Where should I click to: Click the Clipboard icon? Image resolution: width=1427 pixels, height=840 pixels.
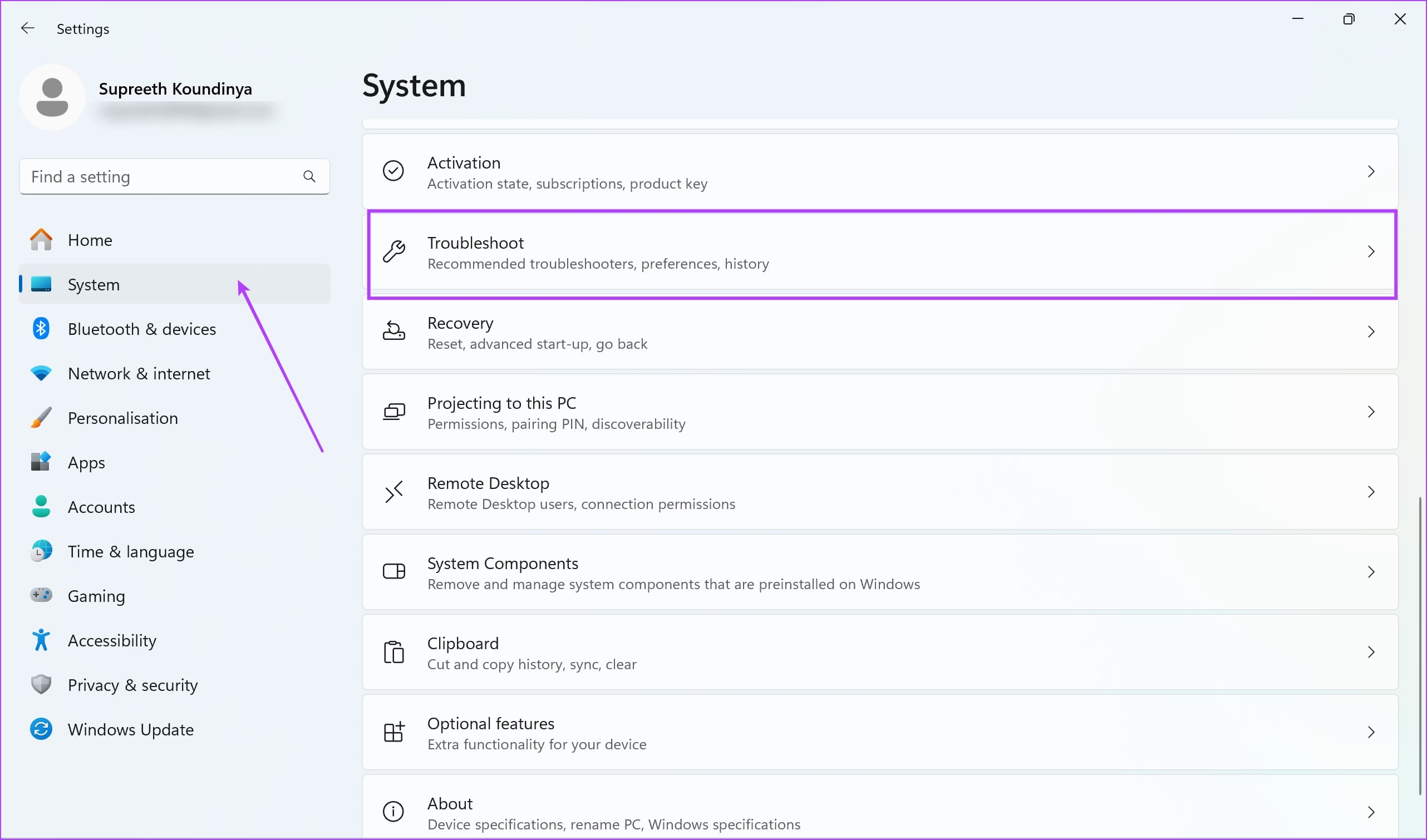(394, 651)
